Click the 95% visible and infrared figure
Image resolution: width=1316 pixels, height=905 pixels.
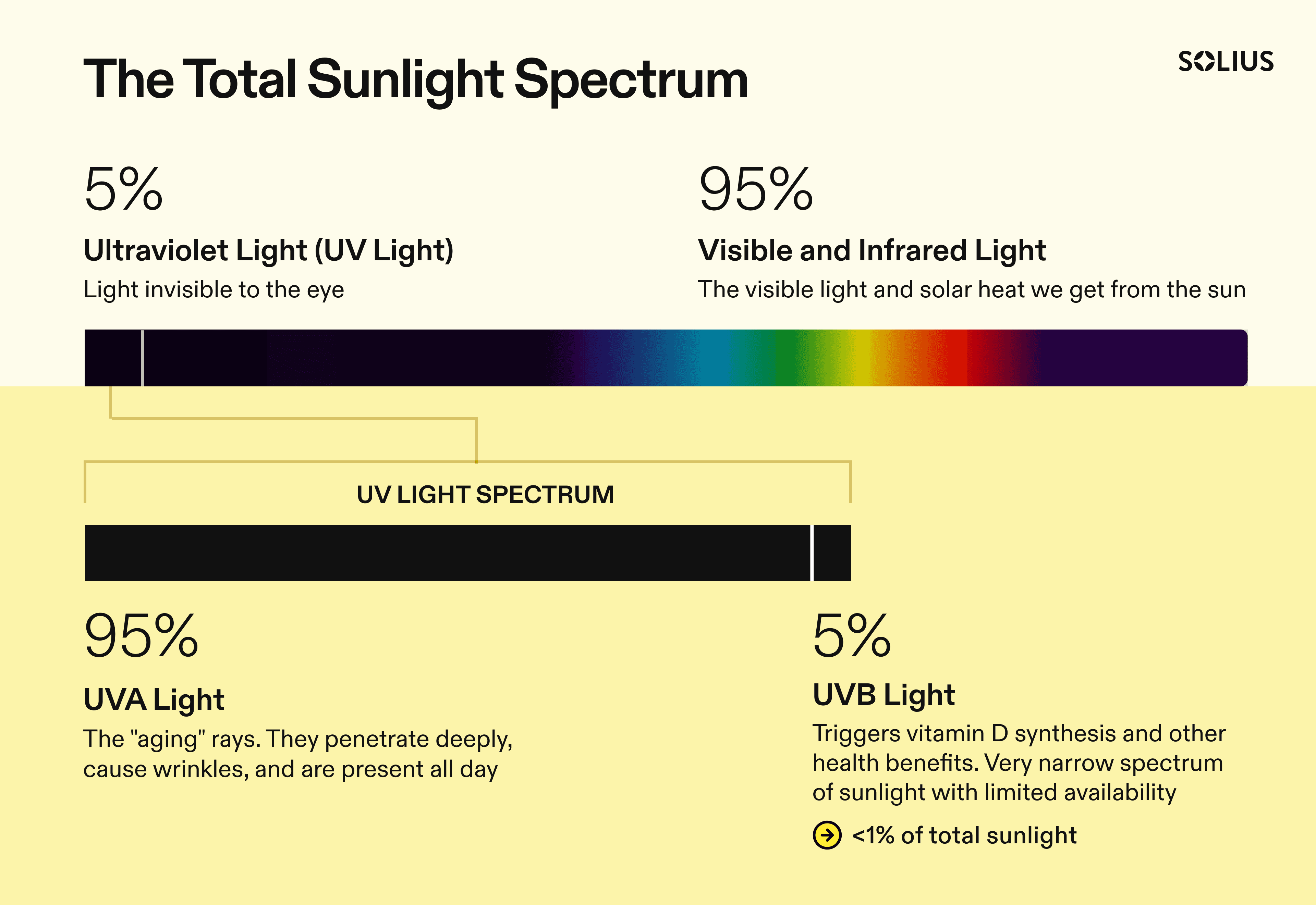coord(756,189)
